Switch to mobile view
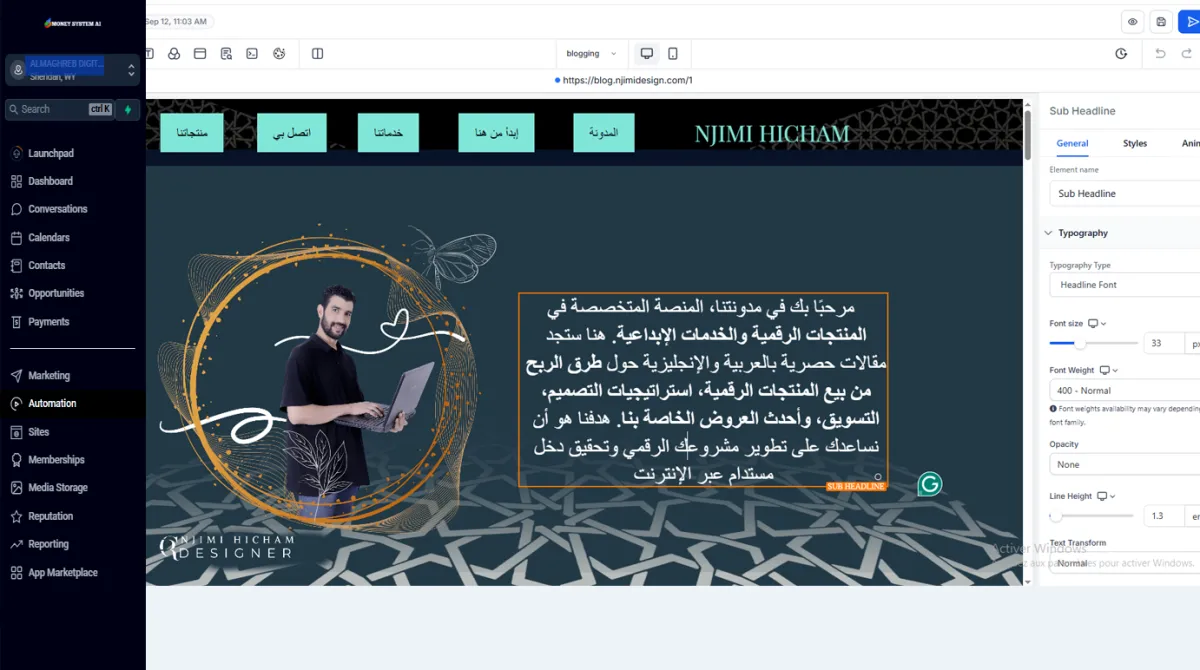 673,53
